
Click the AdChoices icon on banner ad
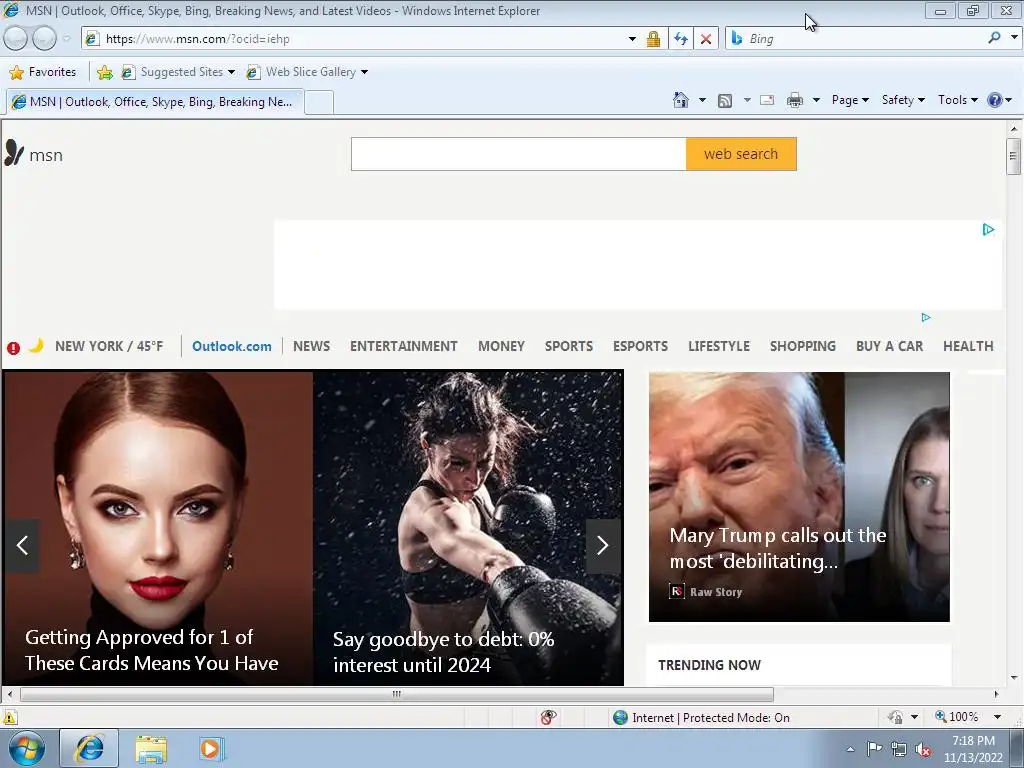point(988,229)
